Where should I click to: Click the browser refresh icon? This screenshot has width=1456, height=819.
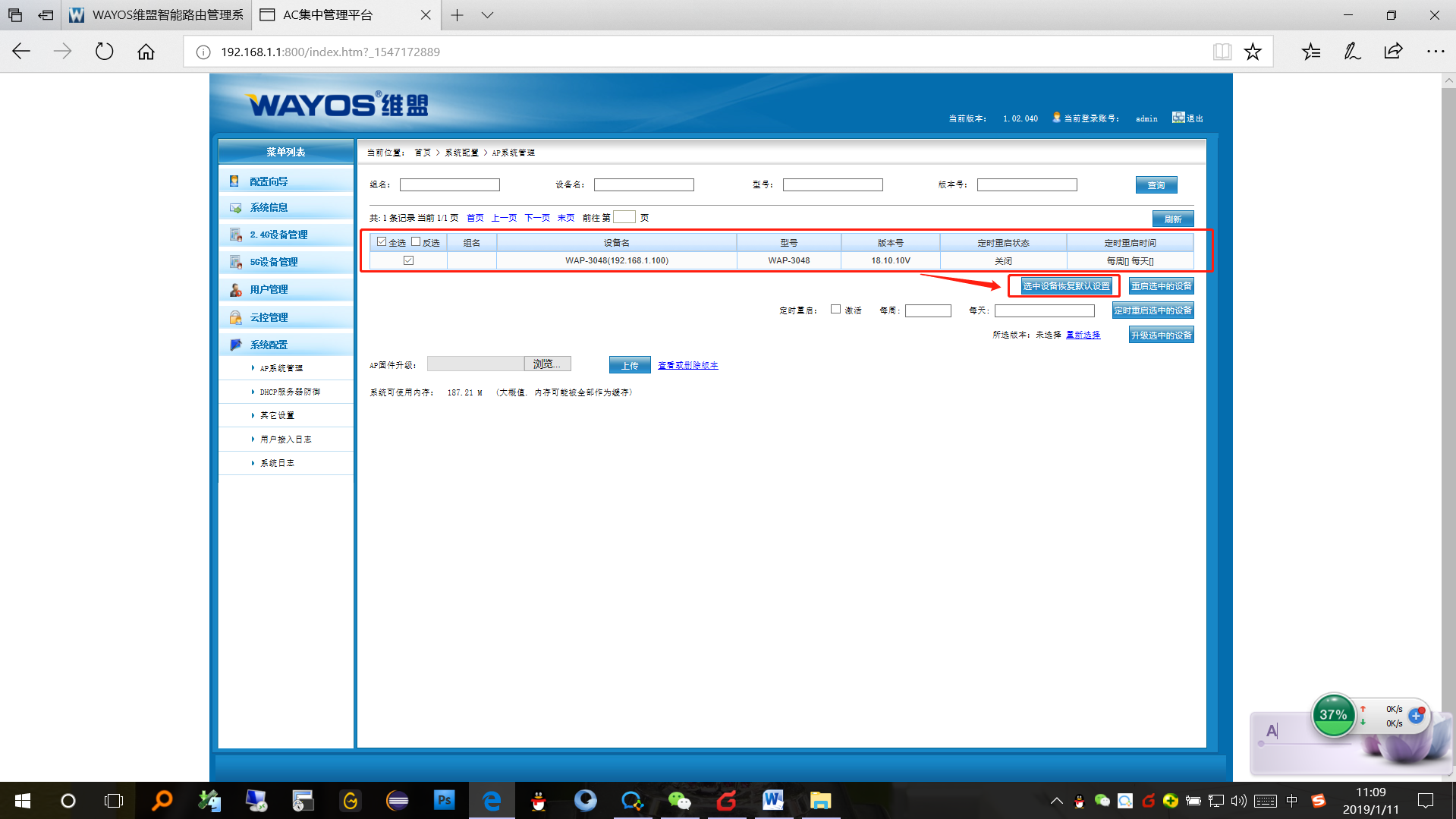(104, 52)
